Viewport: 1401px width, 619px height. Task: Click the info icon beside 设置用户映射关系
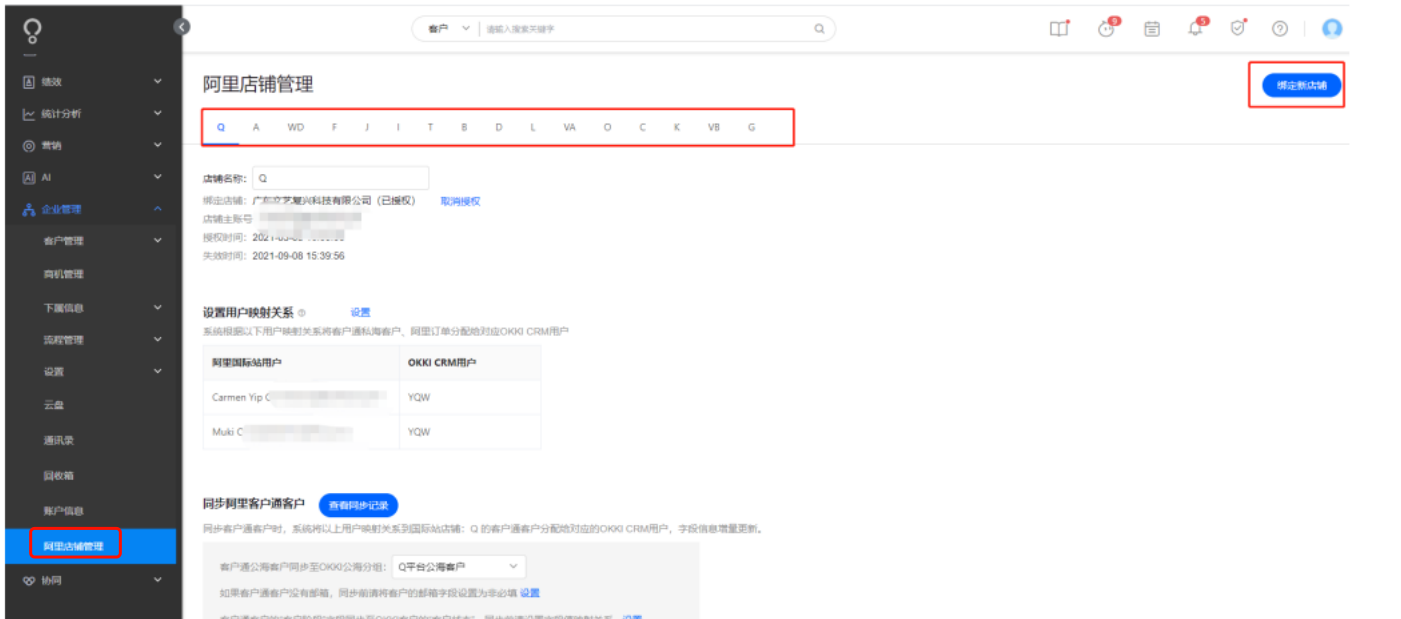tap(302, 313)
